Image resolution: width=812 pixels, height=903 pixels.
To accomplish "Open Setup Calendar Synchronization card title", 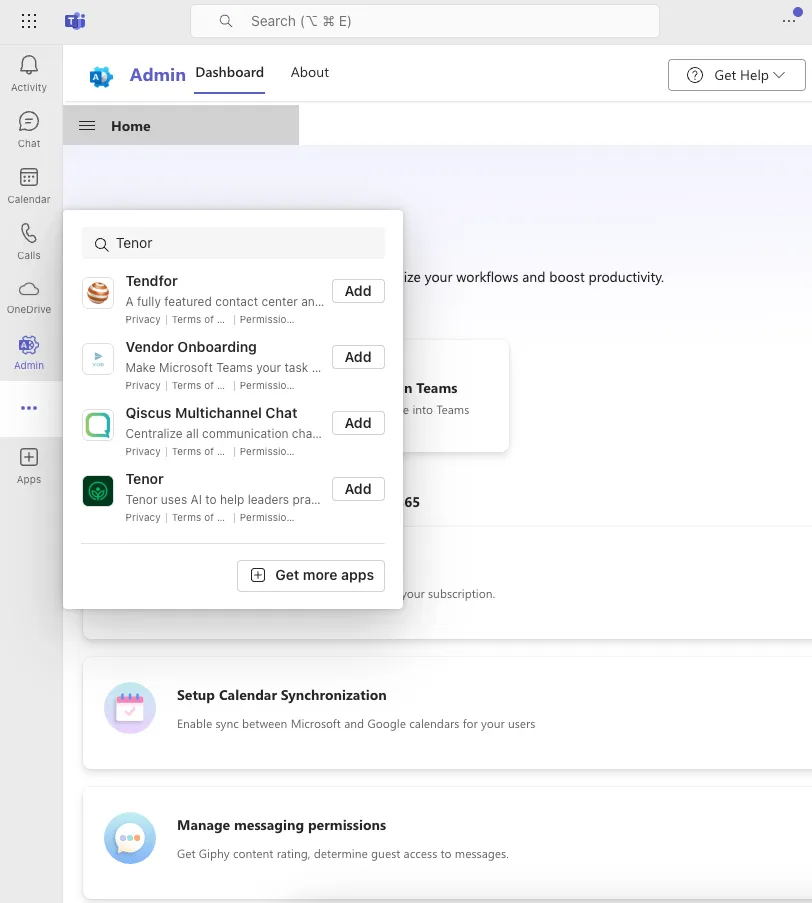I will click(282, 695).
